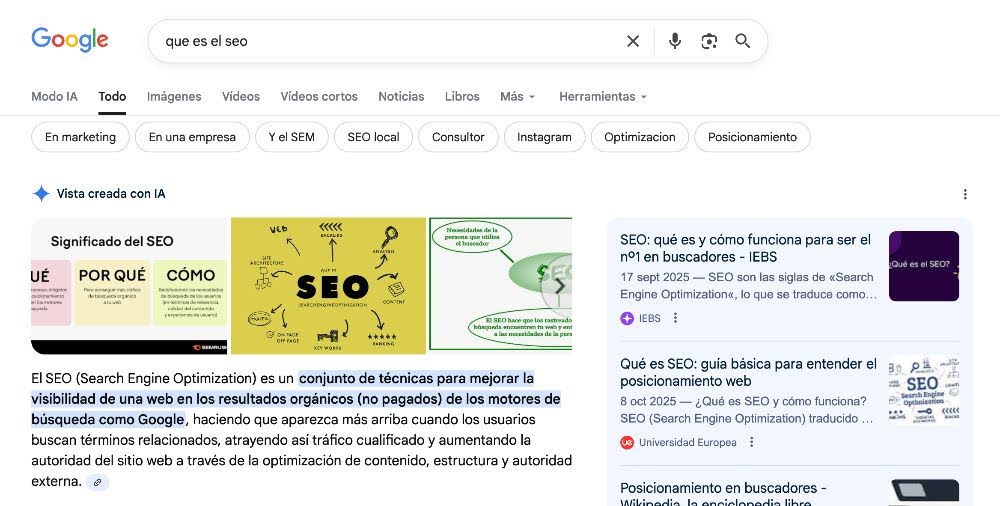This screenshot has width=1000, height=506.
Task: Select the Consultor chip
Action: [x=458, y=137]
